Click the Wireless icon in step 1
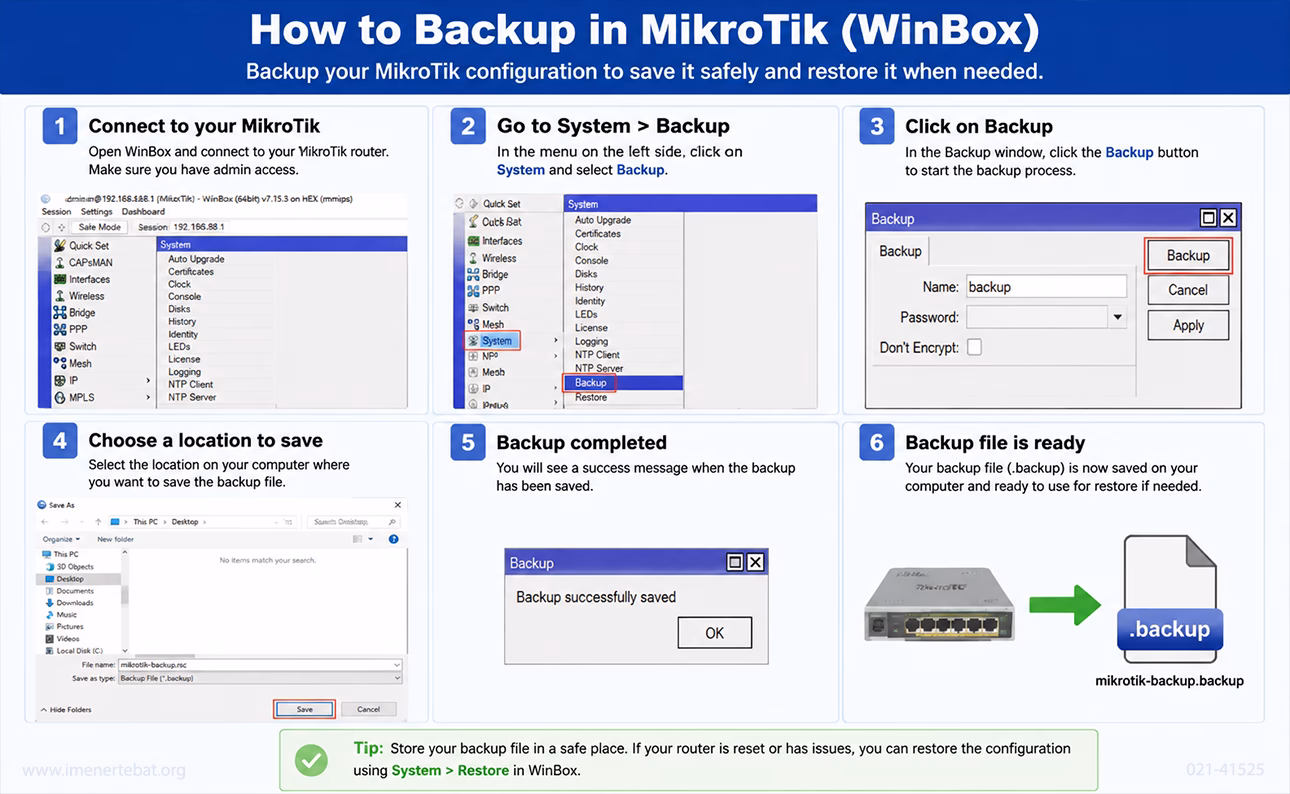Image resolution: width=1290 pixels, height=794 pixels. 60,296
